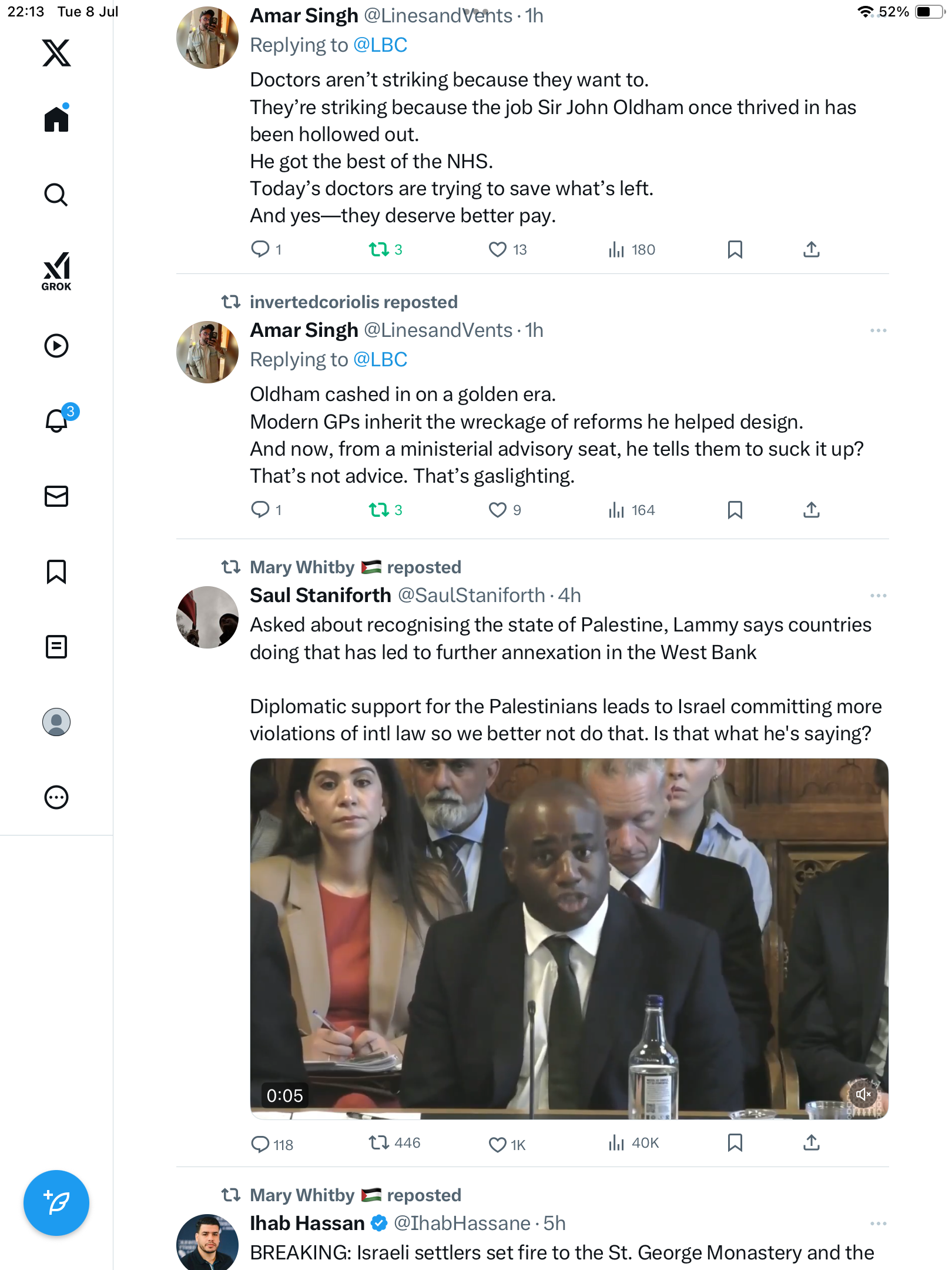Viewport: 952px width, 1270px height.
Task: Like the 'Oldham cashed in' tweet
Action: pos(497,510)
